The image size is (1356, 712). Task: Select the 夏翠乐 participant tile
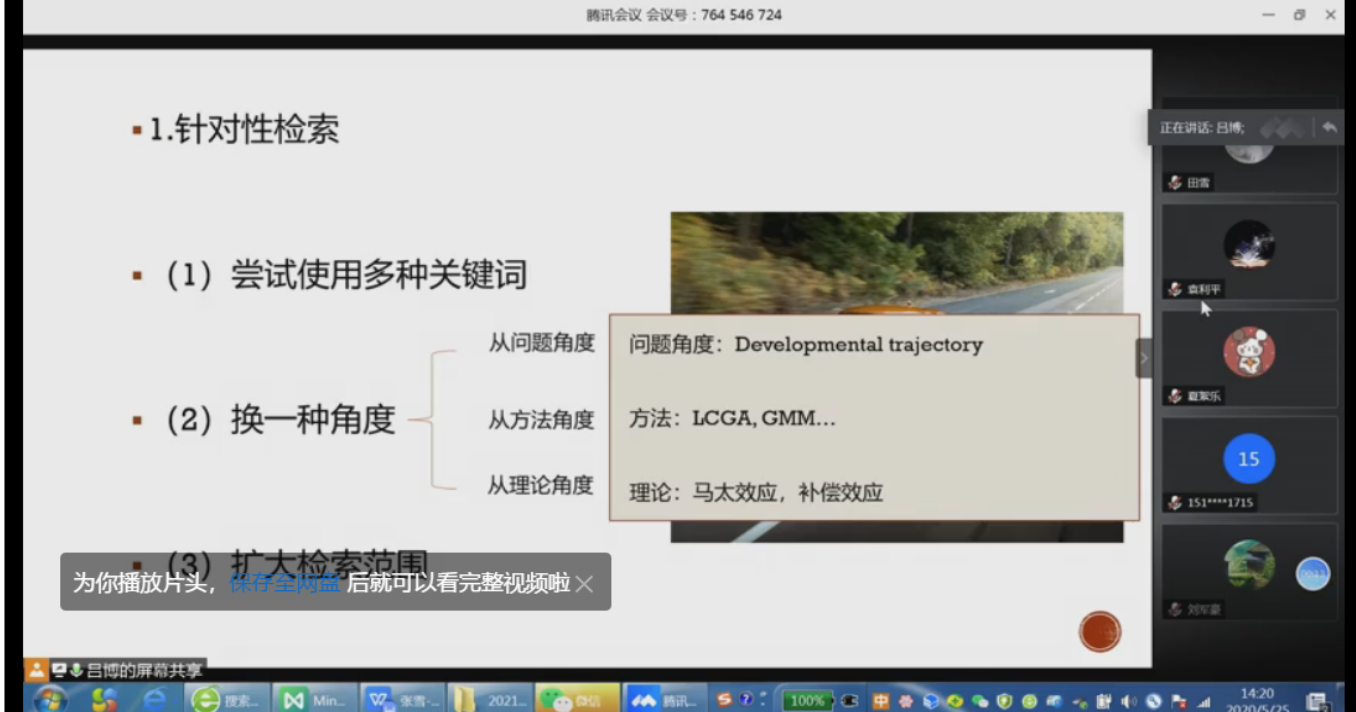(x=1248, y=357)
